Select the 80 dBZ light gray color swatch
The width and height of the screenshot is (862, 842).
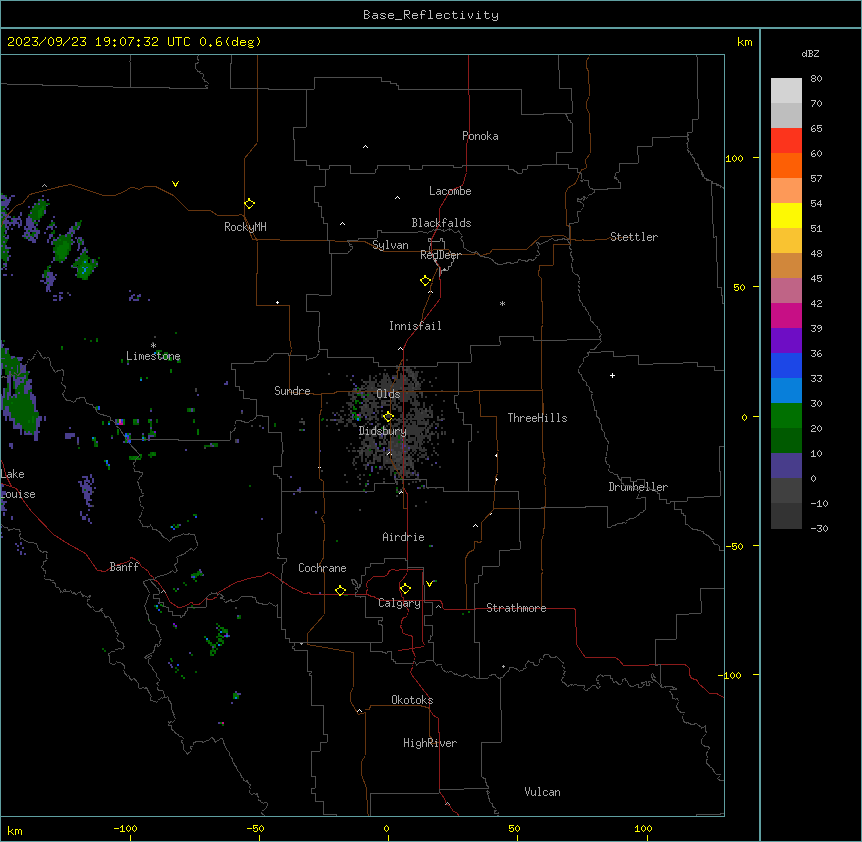click(786, 91)
